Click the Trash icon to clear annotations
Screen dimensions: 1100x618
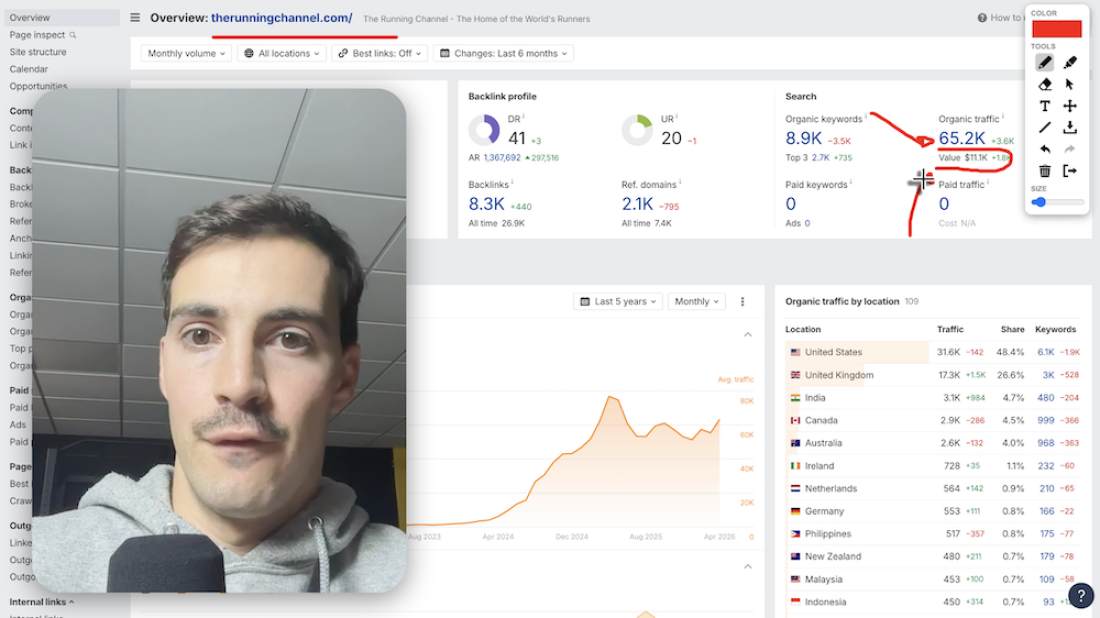click(x=1045, y=170)
